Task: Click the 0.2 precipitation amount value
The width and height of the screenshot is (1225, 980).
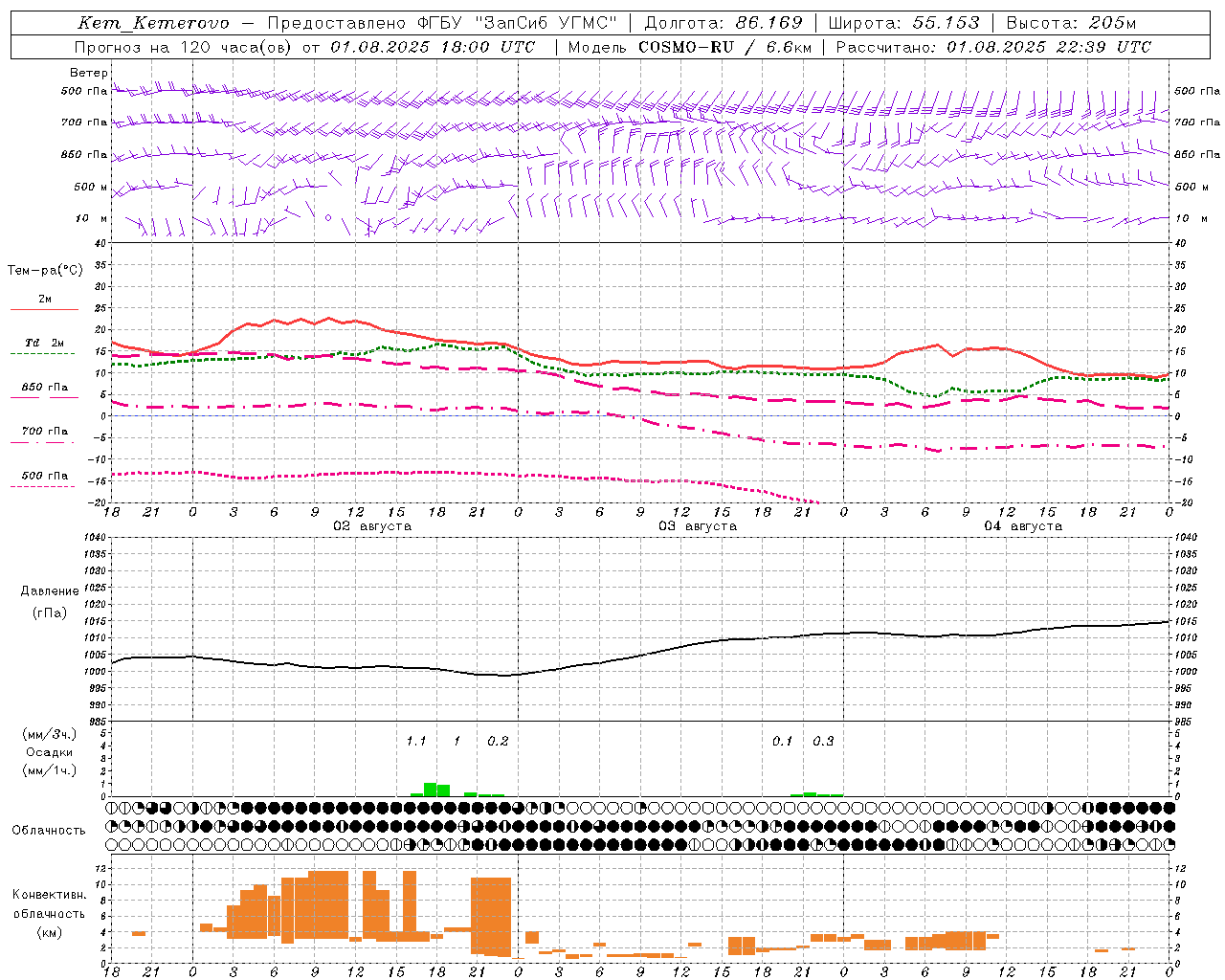Action: tap(498, 742)
